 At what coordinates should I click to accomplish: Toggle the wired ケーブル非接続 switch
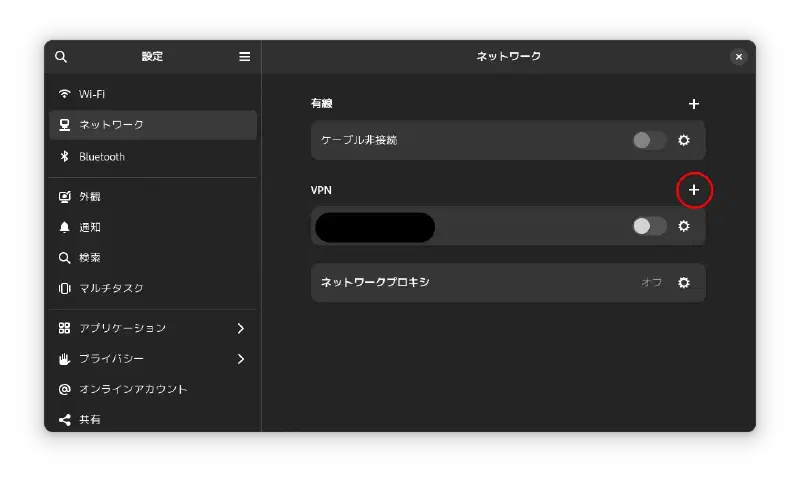pyautogui.click(x=649, y=140)
